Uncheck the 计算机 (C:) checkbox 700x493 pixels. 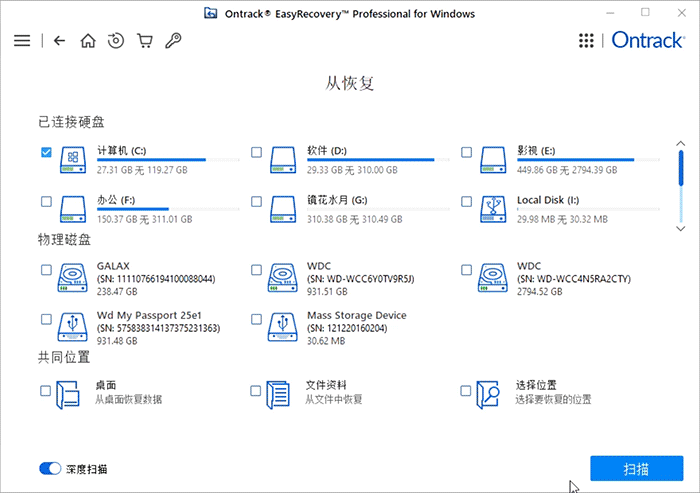coord(46,152)
